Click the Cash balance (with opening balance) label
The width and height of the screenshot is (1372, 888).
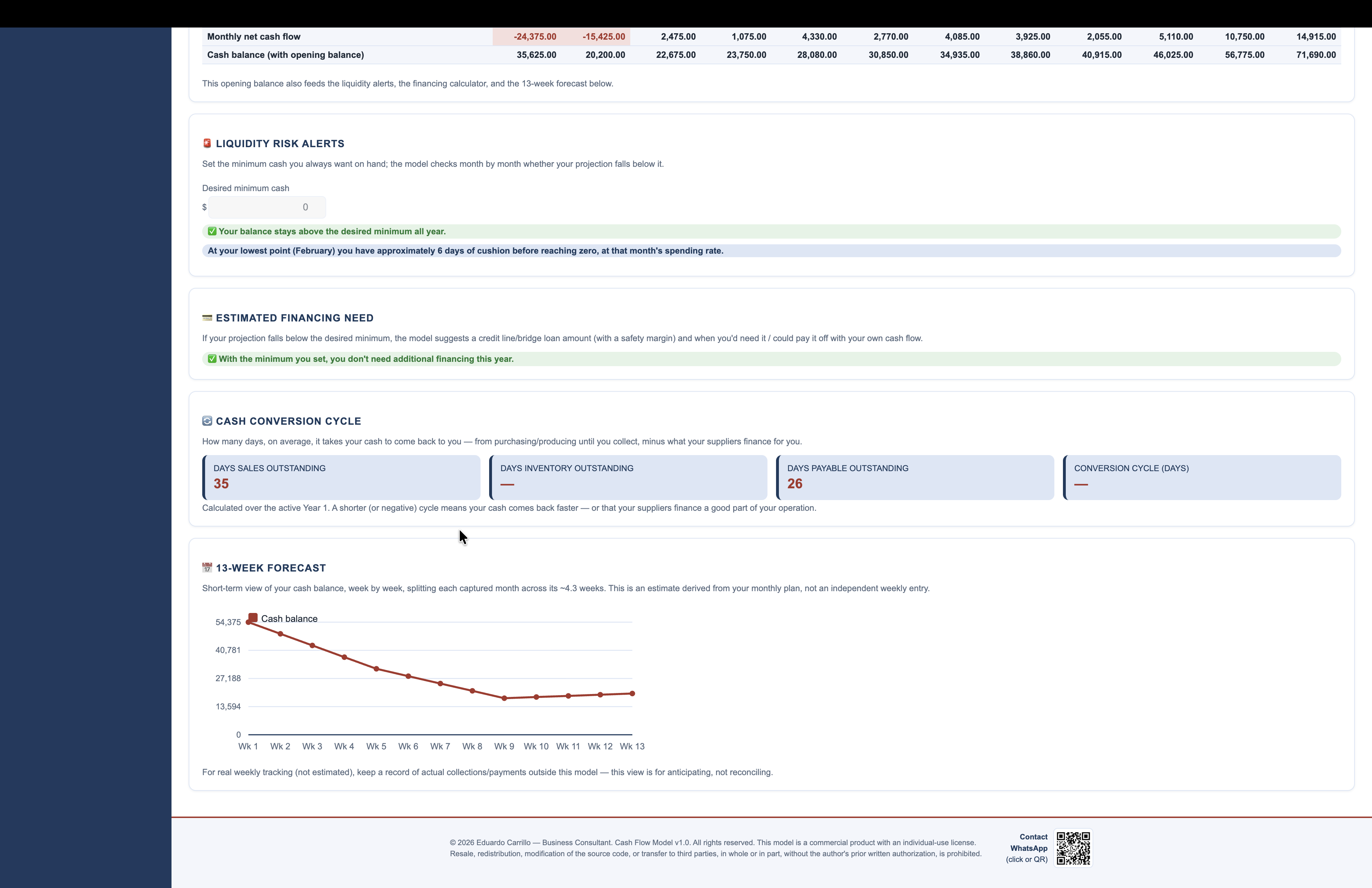pyautogui.click(x=285, y=55)
